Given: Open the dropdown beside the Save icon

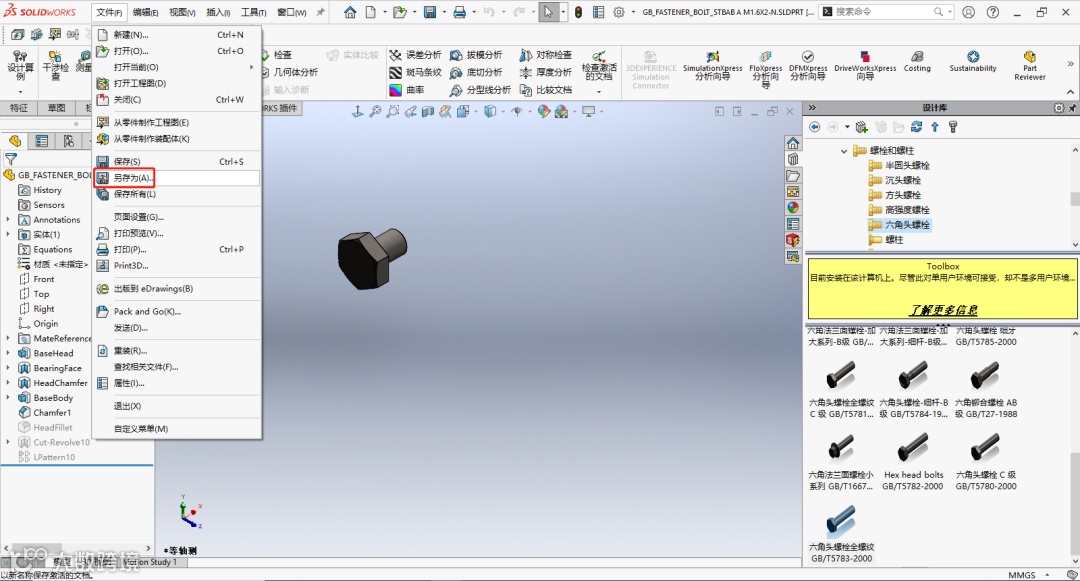Looking at the screenshot, I should [x=444, y=12].
